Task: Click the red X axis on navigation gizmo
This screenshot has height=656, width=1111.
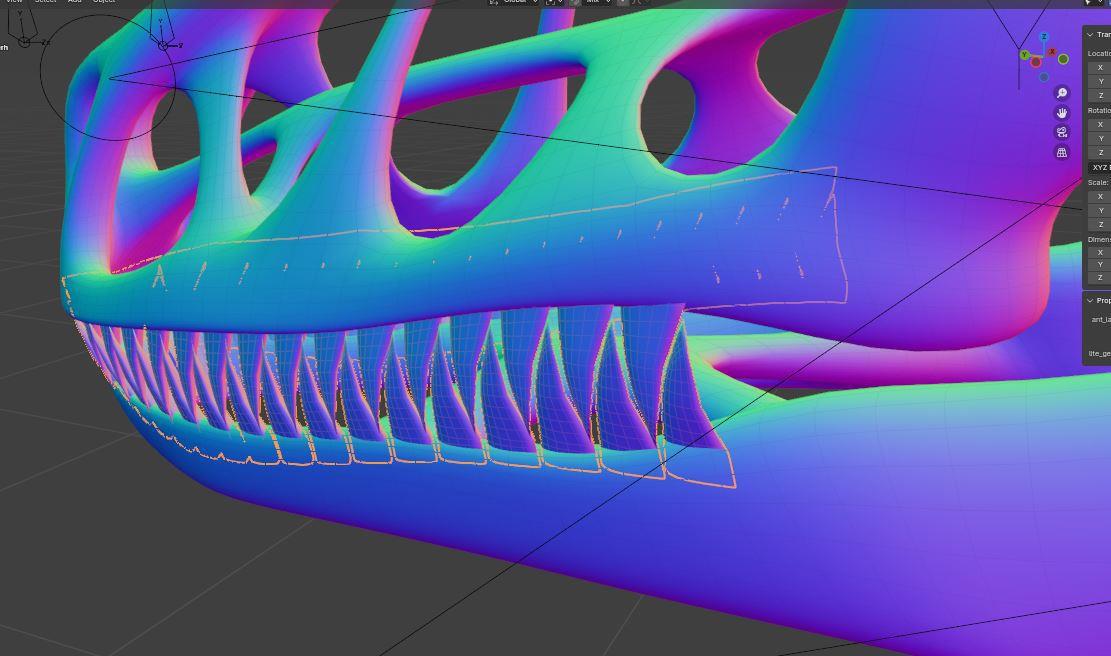Action: (x=1052, y=52)
